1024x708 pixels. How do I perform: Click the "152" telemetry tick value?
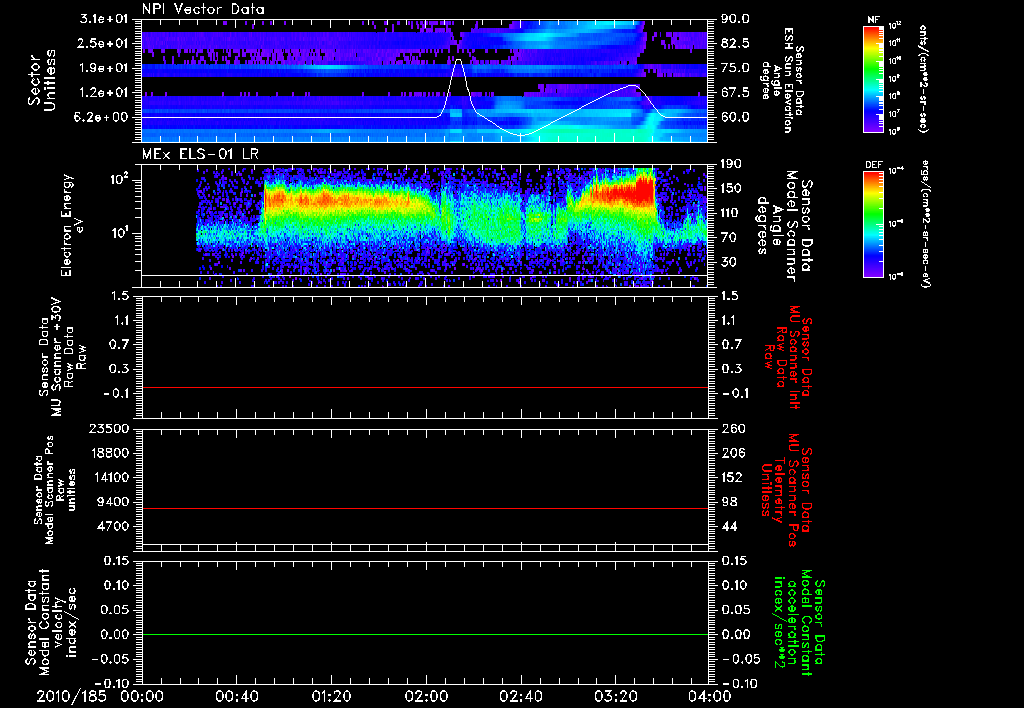[x=732, y=477]
